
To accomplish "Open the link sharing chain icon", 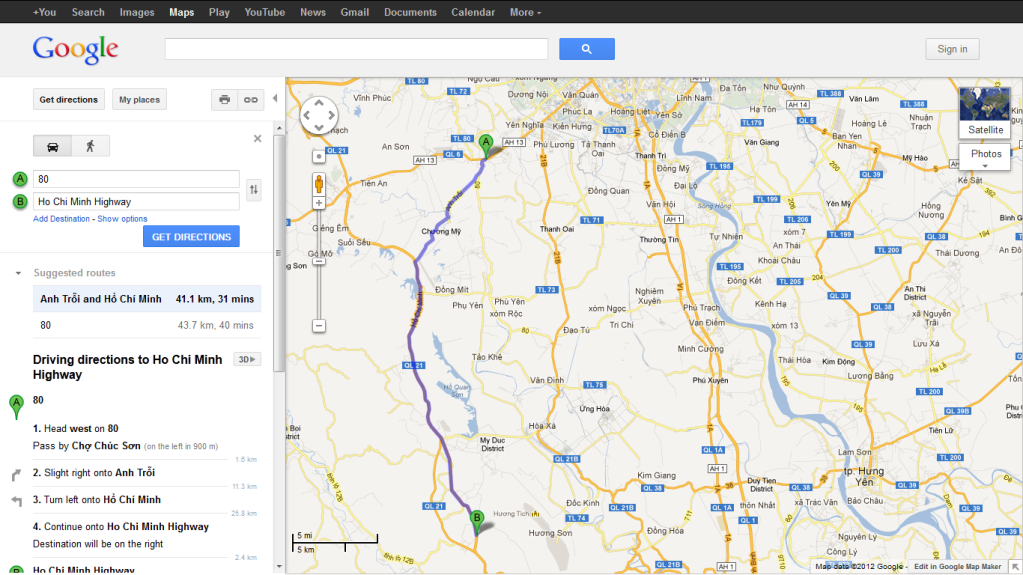I will click(251, 100).
